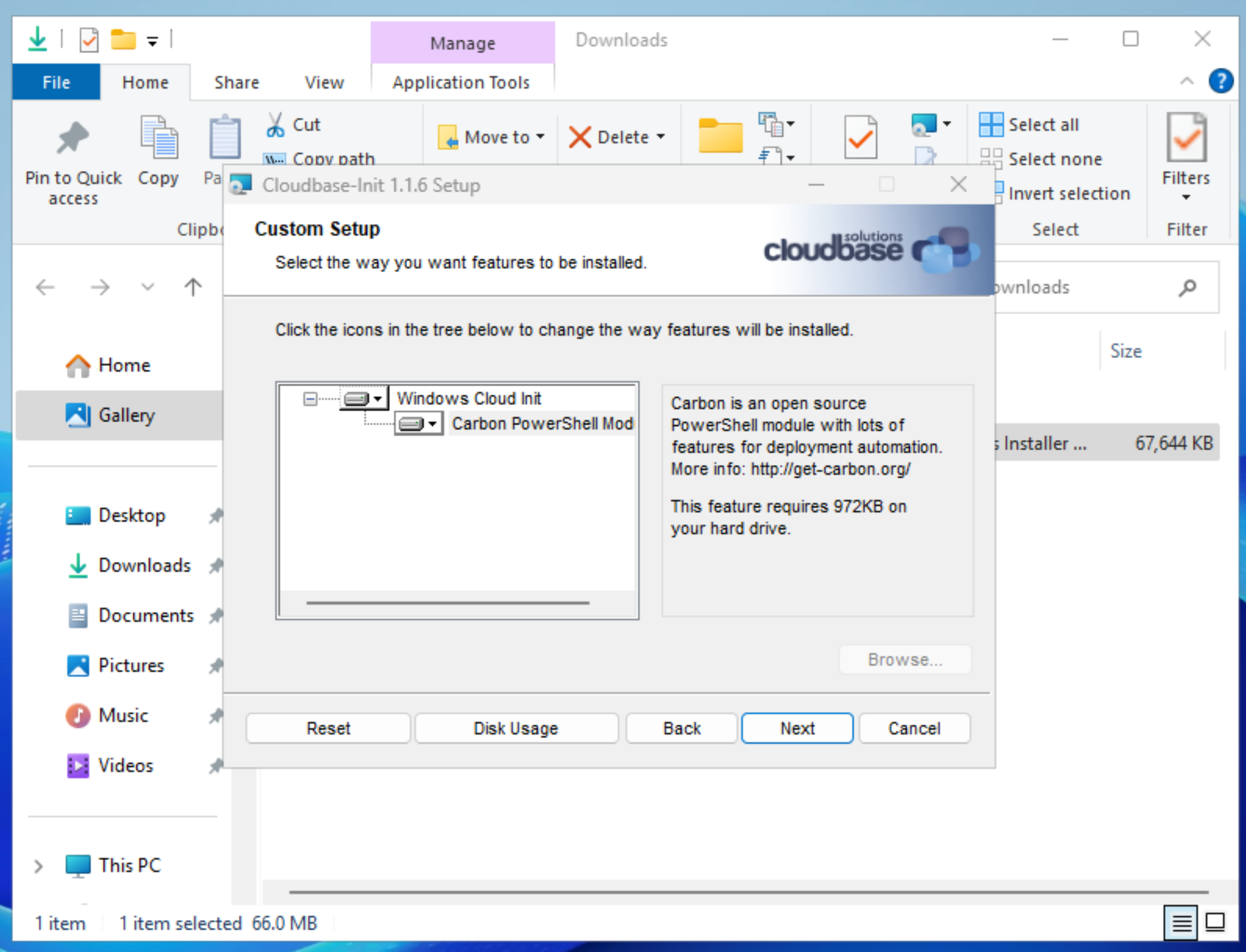Switch to the View ribbon tab
The width and height of the screenshot is (1246, 952).
(x=324, y=82)
